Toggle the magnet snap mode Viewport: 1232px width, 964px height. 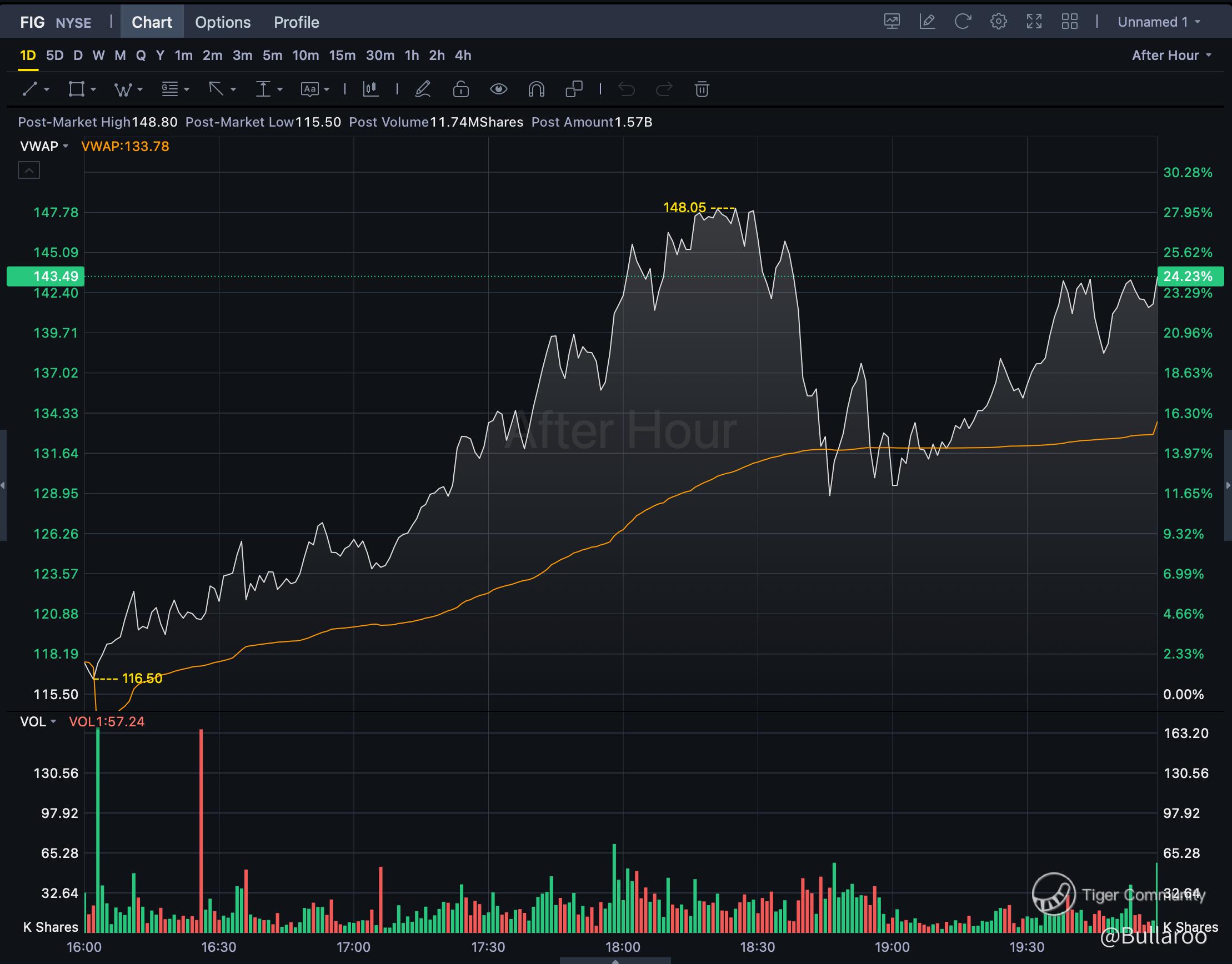(x=536, y=89)
